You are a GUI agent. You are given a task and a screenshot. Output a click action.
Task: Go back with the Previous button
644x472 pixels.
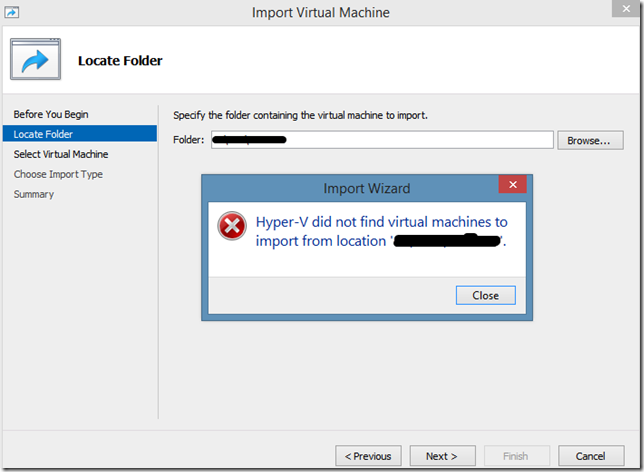click(368, 456)
